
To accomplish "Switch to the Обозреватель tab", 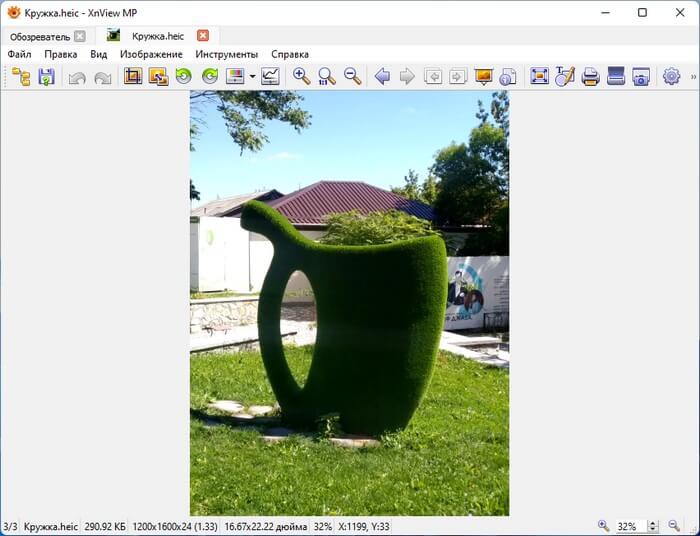I will point(40,36).
